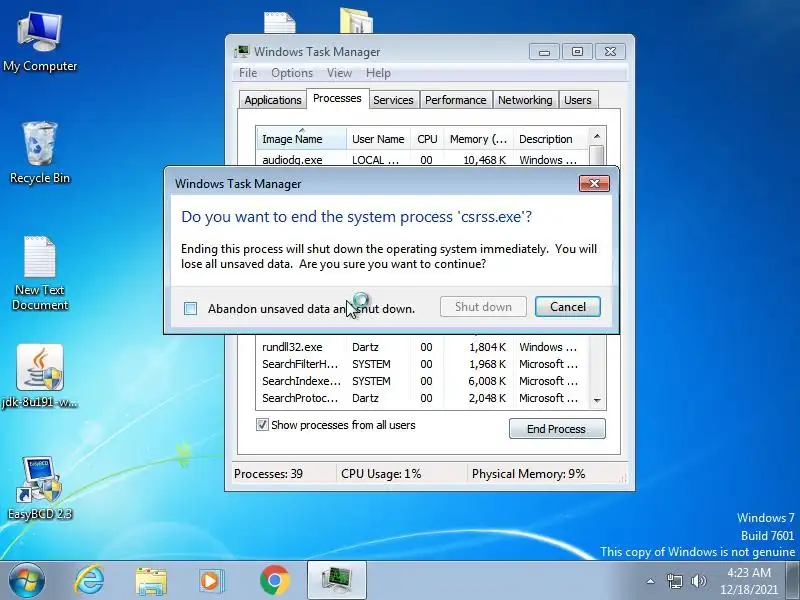This screenshot has width=800, height=600.
Task: Open the clock showing 4:23 AM
Action: (x=749, y=581)
